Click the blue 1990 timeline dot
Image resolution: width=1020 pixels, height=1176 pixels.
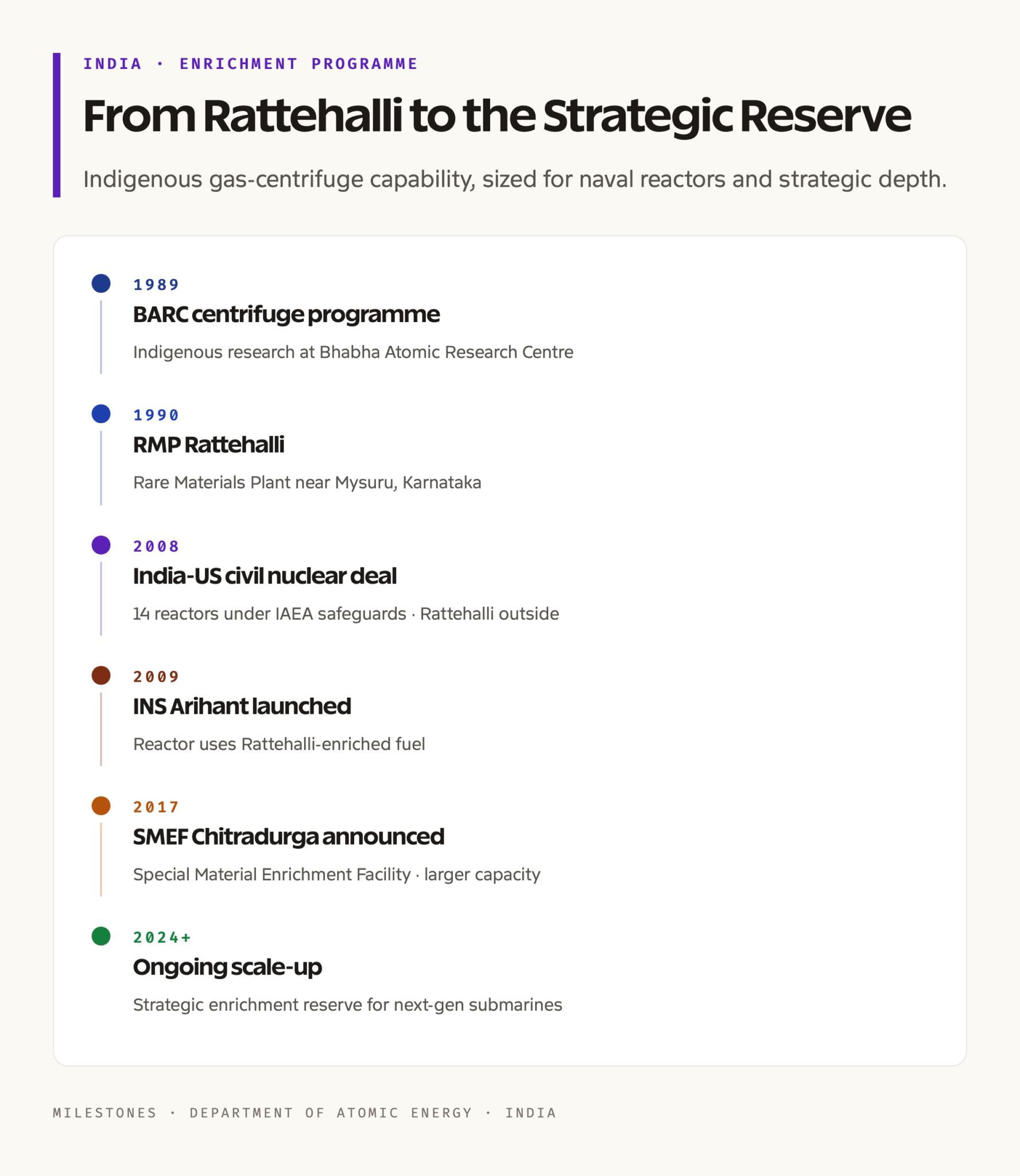[x=101, y=413]
